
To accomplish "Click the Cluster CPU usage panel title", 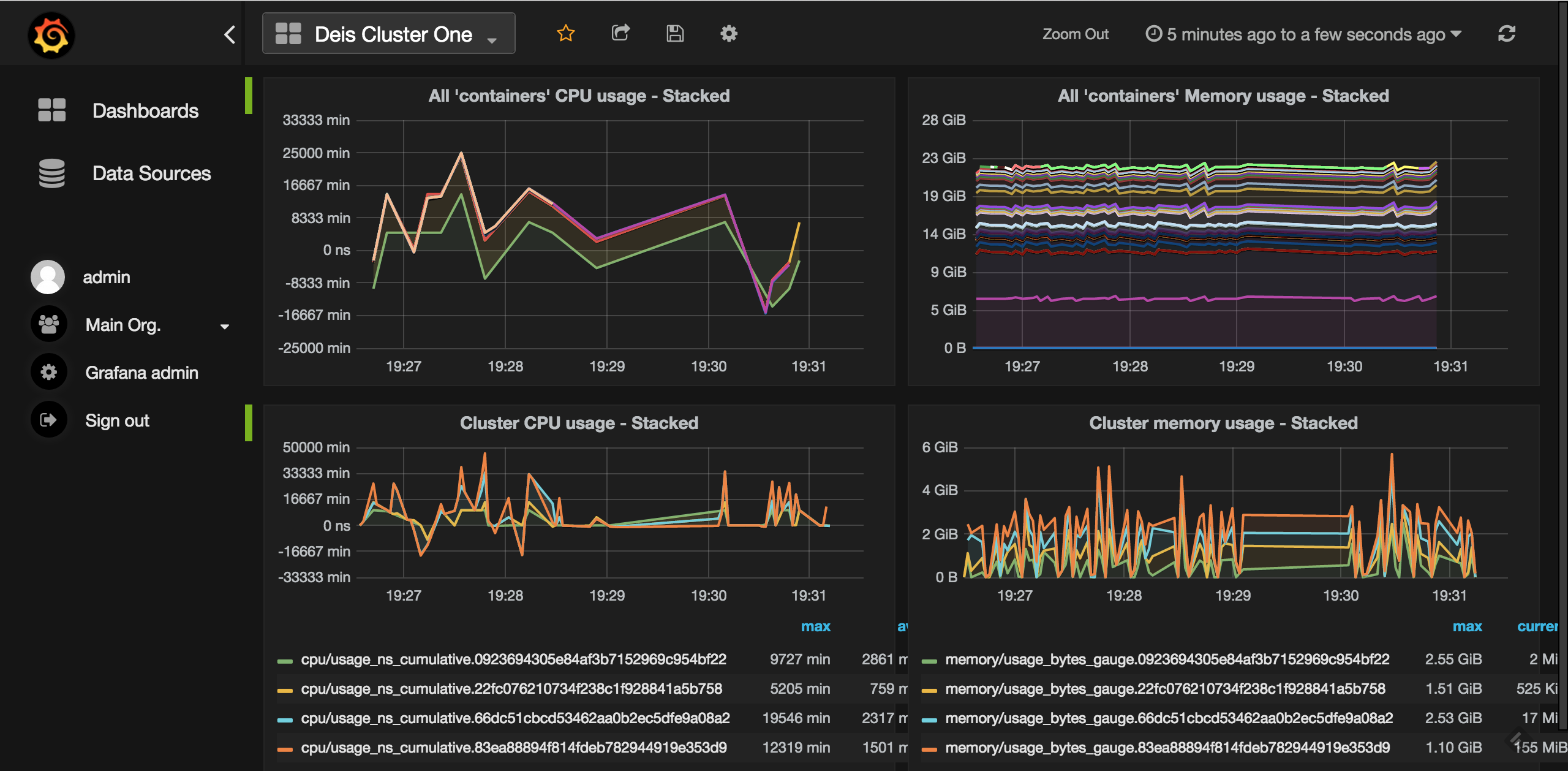I will click(x=579, y=423).
